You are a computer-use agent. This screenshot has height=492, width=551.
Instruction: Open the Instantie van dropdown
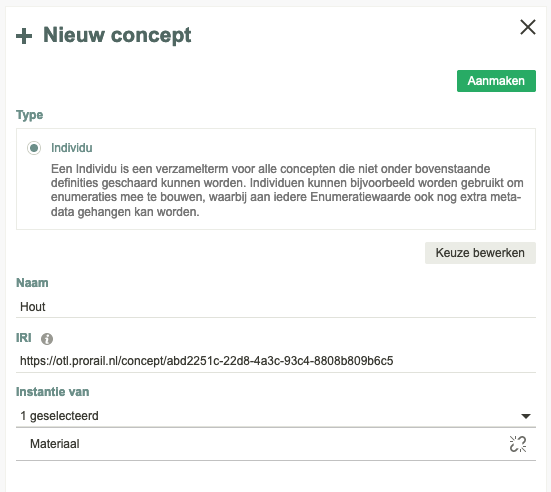[x=276, y=416]
